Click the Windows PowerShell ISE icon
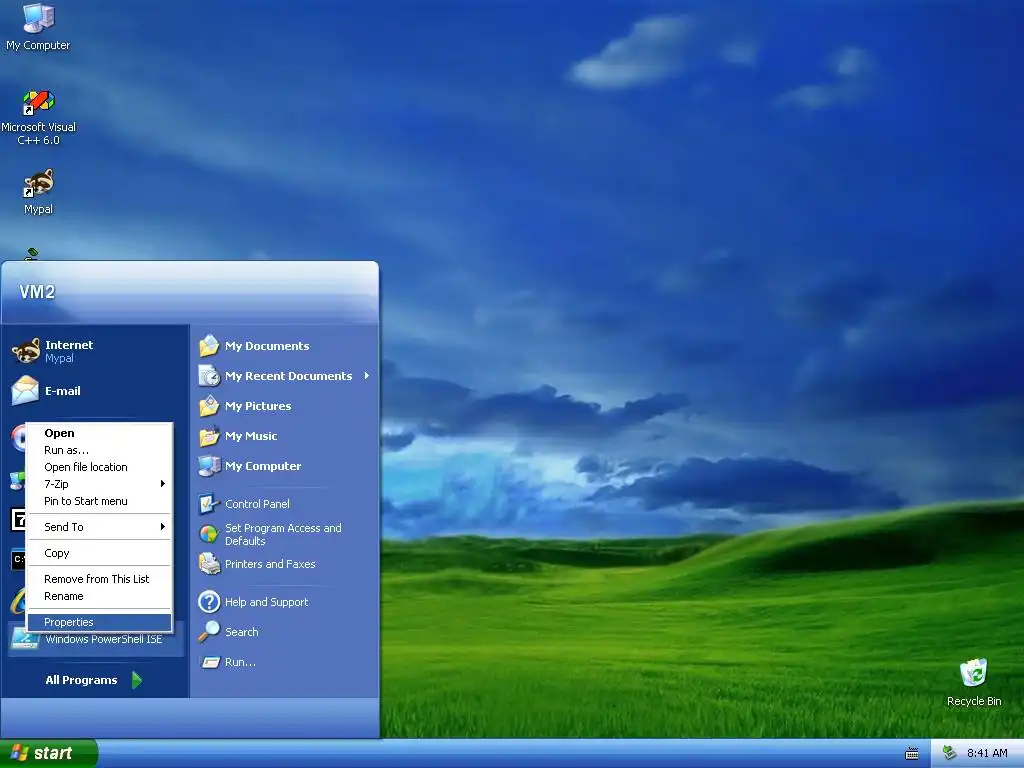Viewport: 1024px width, 768px height. 25,639
